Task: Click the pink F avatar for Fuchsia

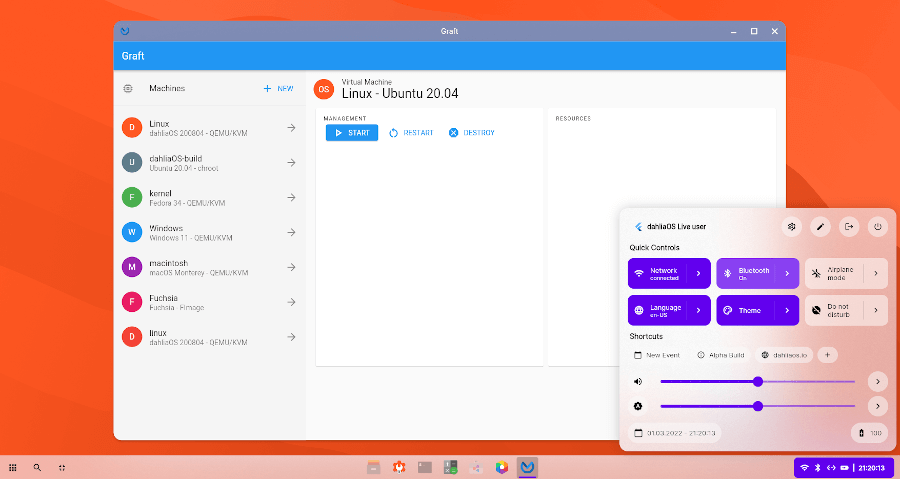Action: tap(132, 302)
